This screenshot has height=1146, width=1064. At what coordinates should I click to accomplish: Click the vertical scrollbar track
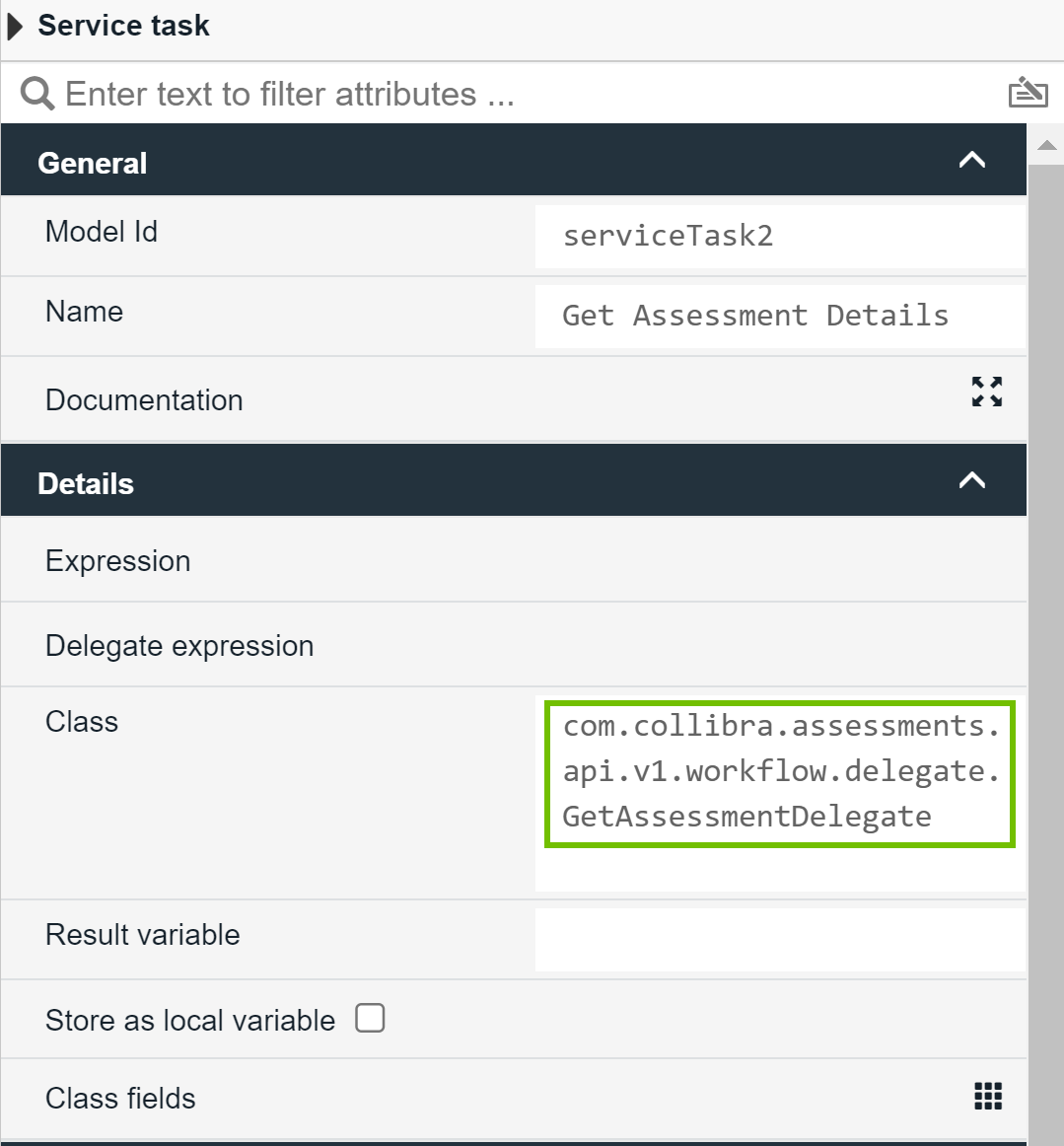click(x=1046, y=641)
